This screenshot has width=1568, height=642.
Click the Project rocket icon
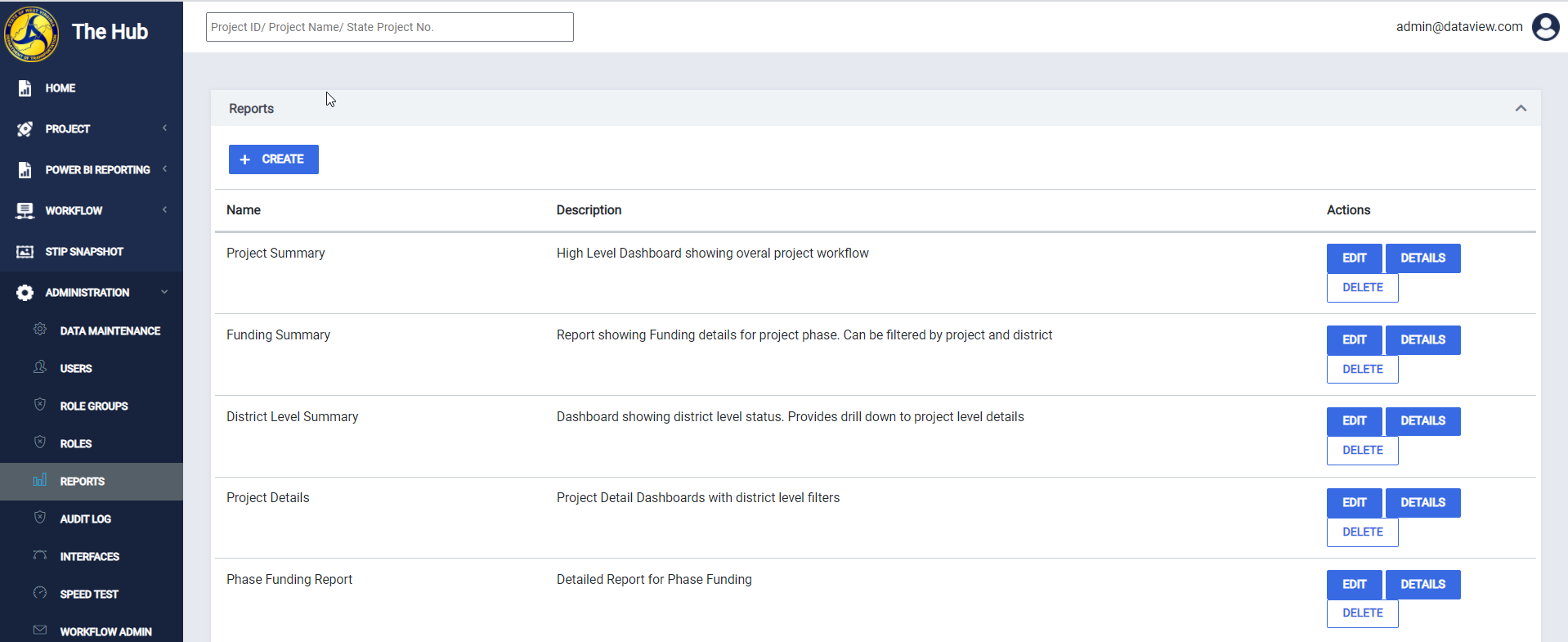[x=25, y=129]
